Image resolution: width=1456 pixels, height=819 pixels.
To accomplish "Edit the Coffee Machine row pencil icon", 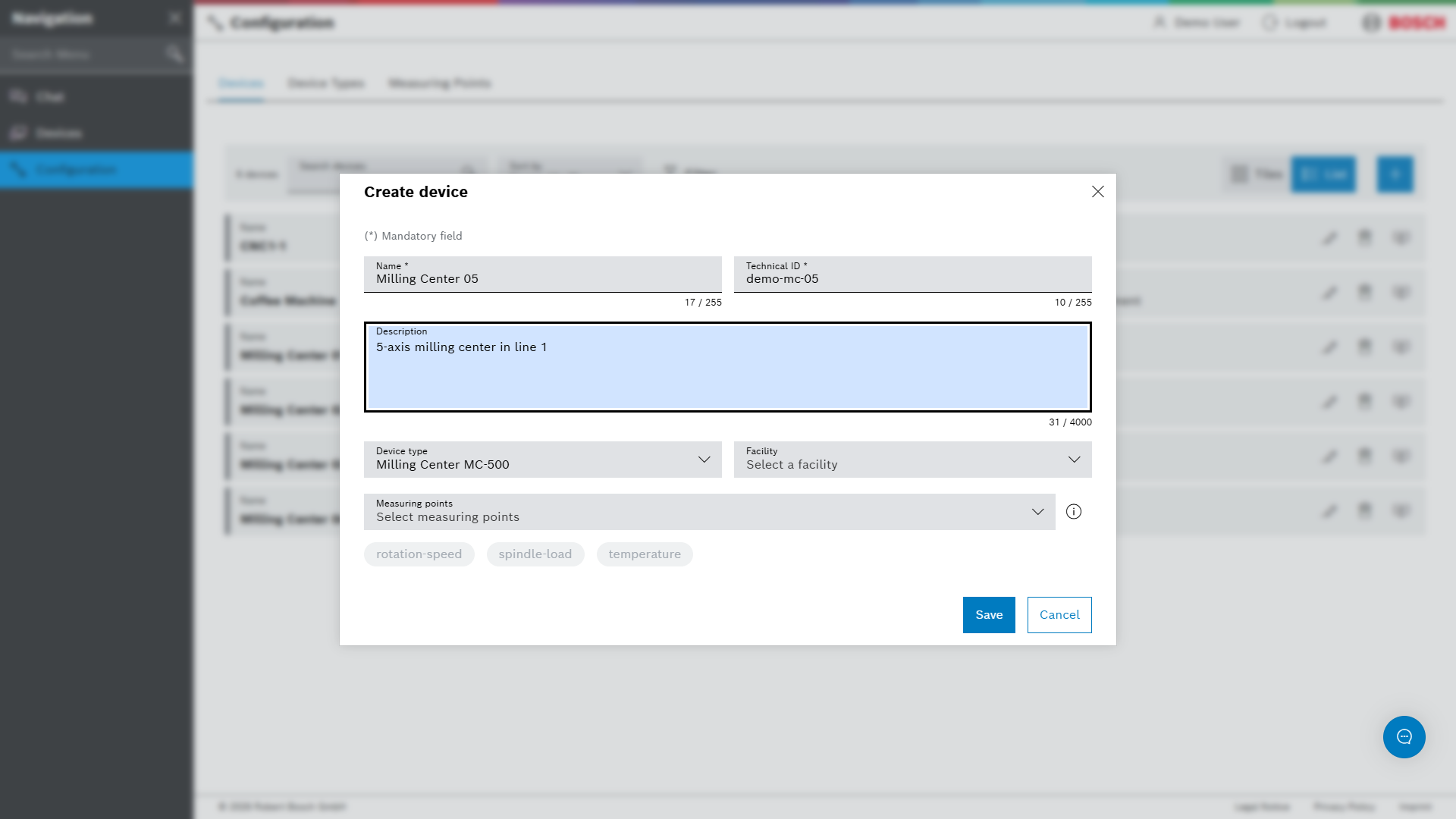I will (x=1329, y=293).
